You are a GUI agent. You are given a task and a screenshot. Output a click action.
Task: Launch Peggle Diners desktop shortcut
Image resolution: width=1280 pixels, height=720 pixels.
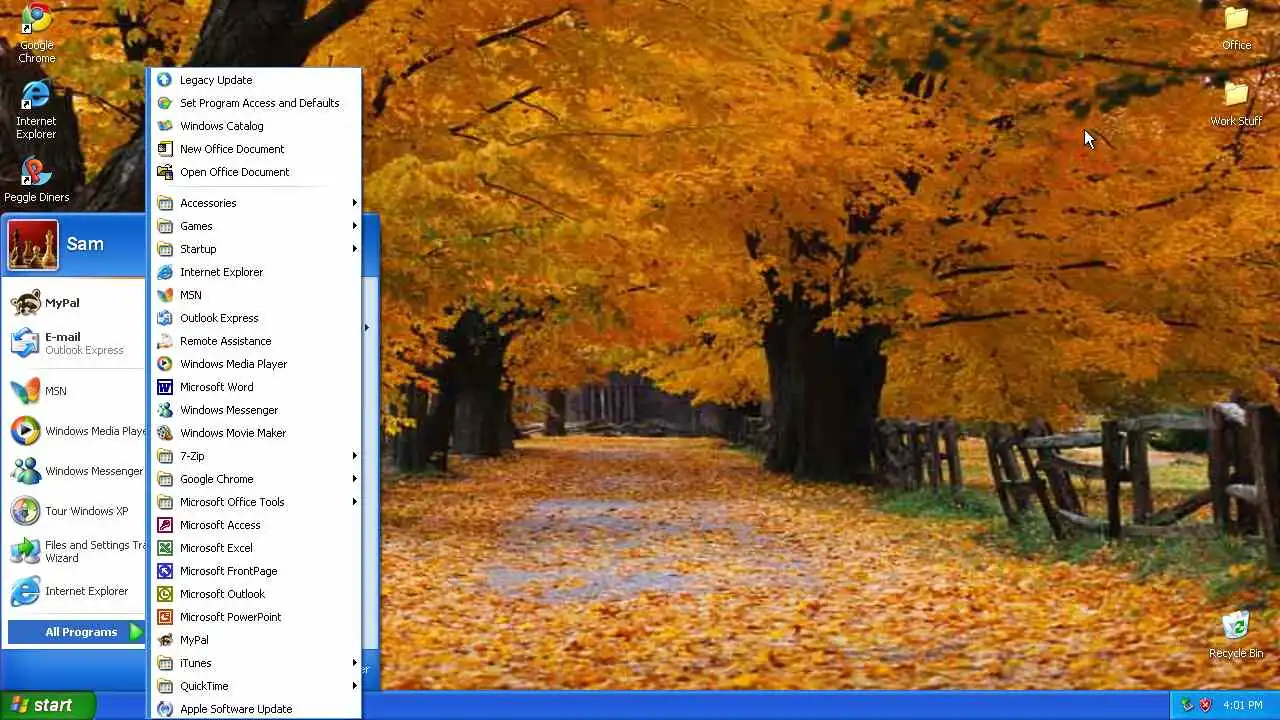point(36,180)
